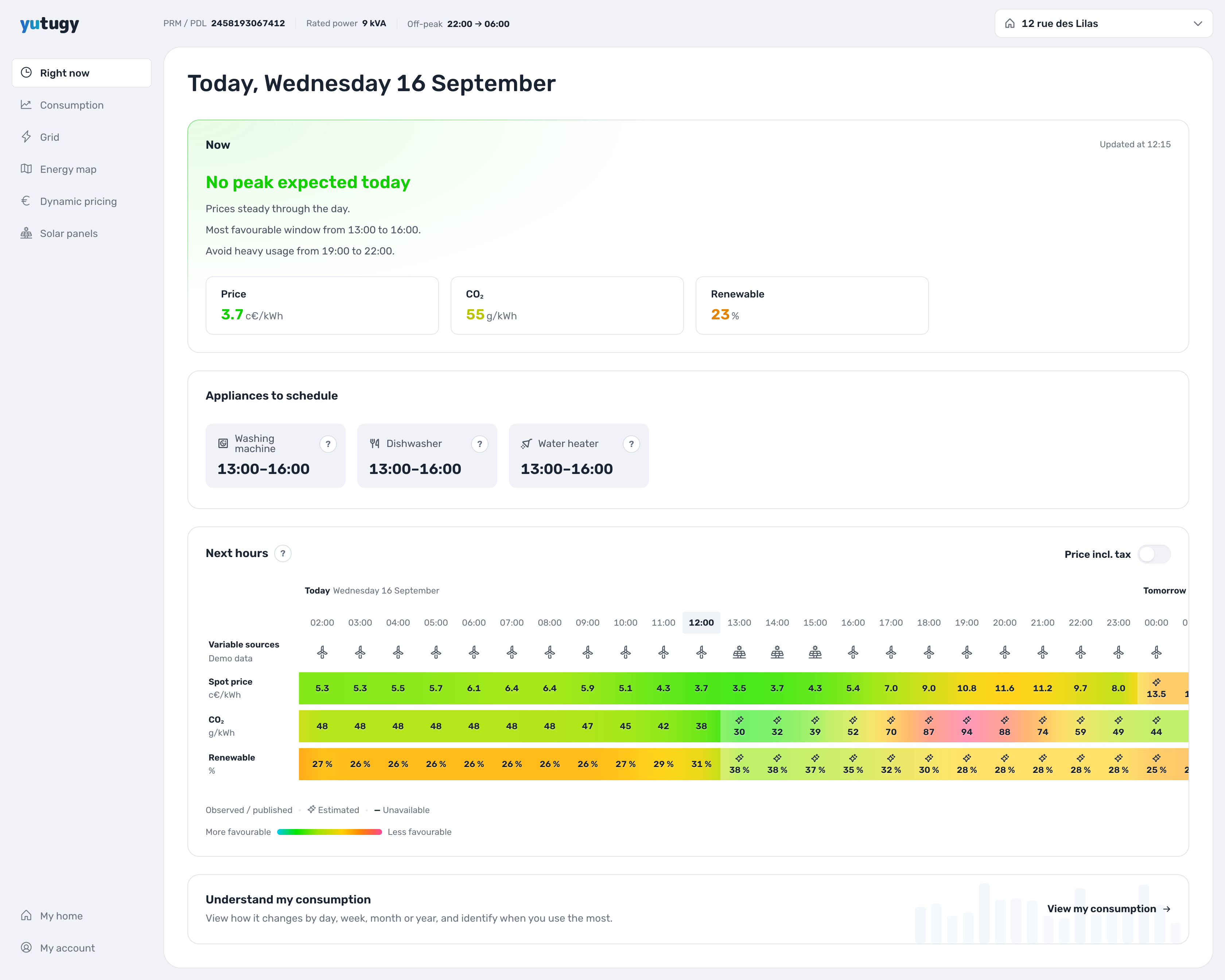Click the Renewable 23 % card
This screenshot has height=980, width=1225.
click(x=812, y=306)
